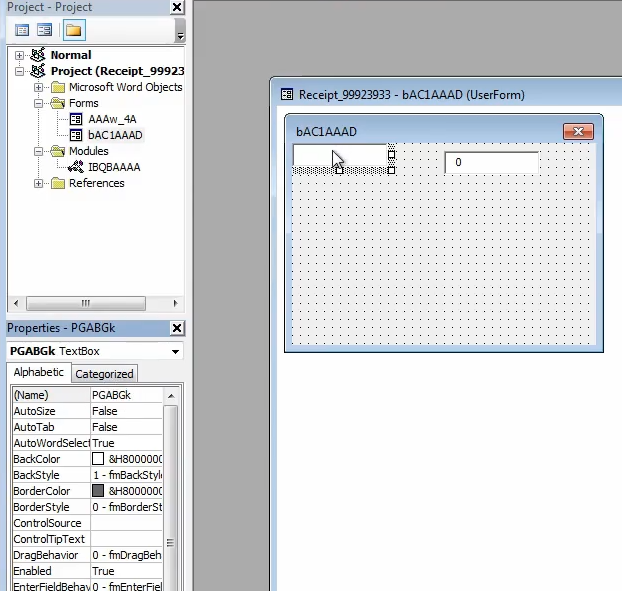This screenshot has width=622, height=591.
Task: Switch to the Alphabetic tab
Action: click(x=38, y=372)
